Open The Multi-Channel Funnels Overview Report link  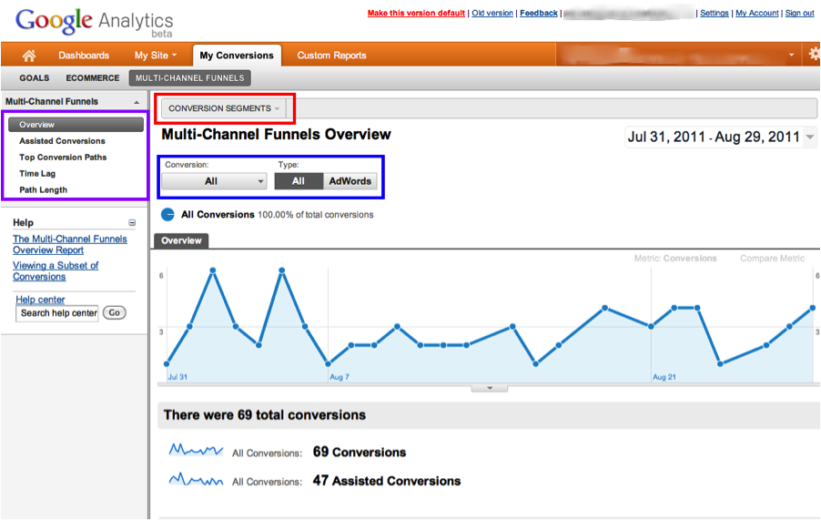coord(70,245)
